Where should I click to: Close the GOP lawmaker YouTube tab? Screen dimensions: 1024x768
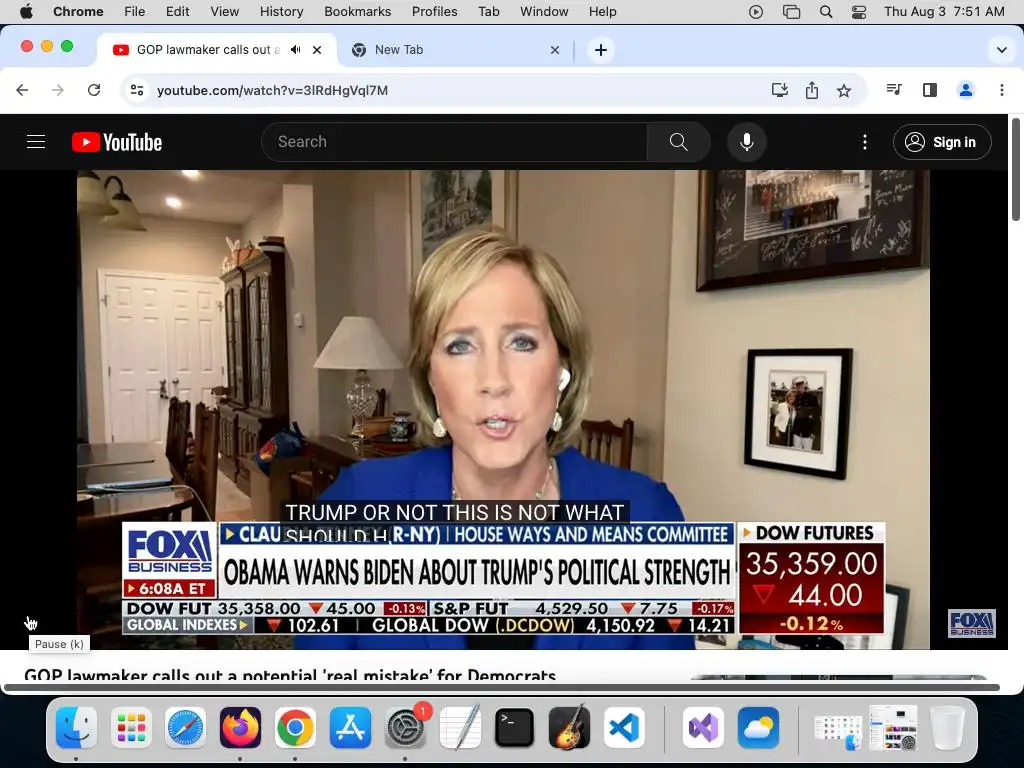(x=317, y=50)
